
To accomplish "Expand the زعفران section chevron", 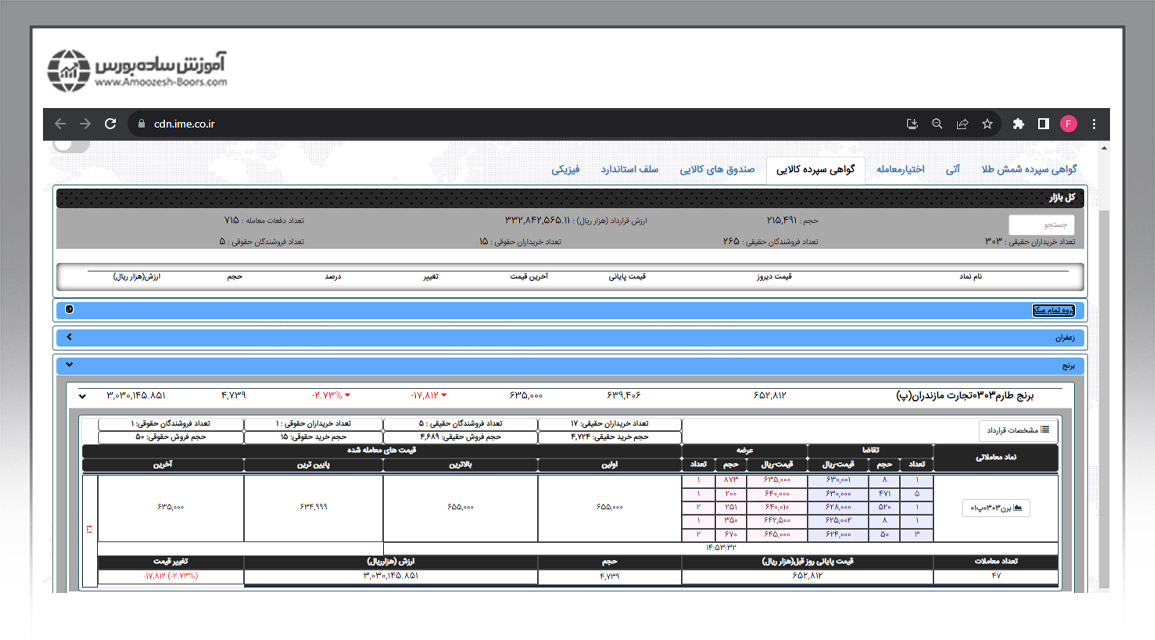I will [70, 337].
